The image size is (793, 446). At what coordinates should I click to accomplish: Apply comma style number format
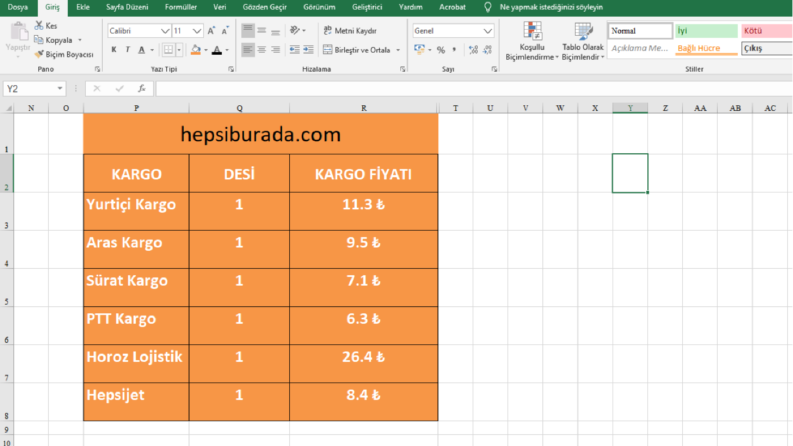pyautogui.click(x=455, y=50)
